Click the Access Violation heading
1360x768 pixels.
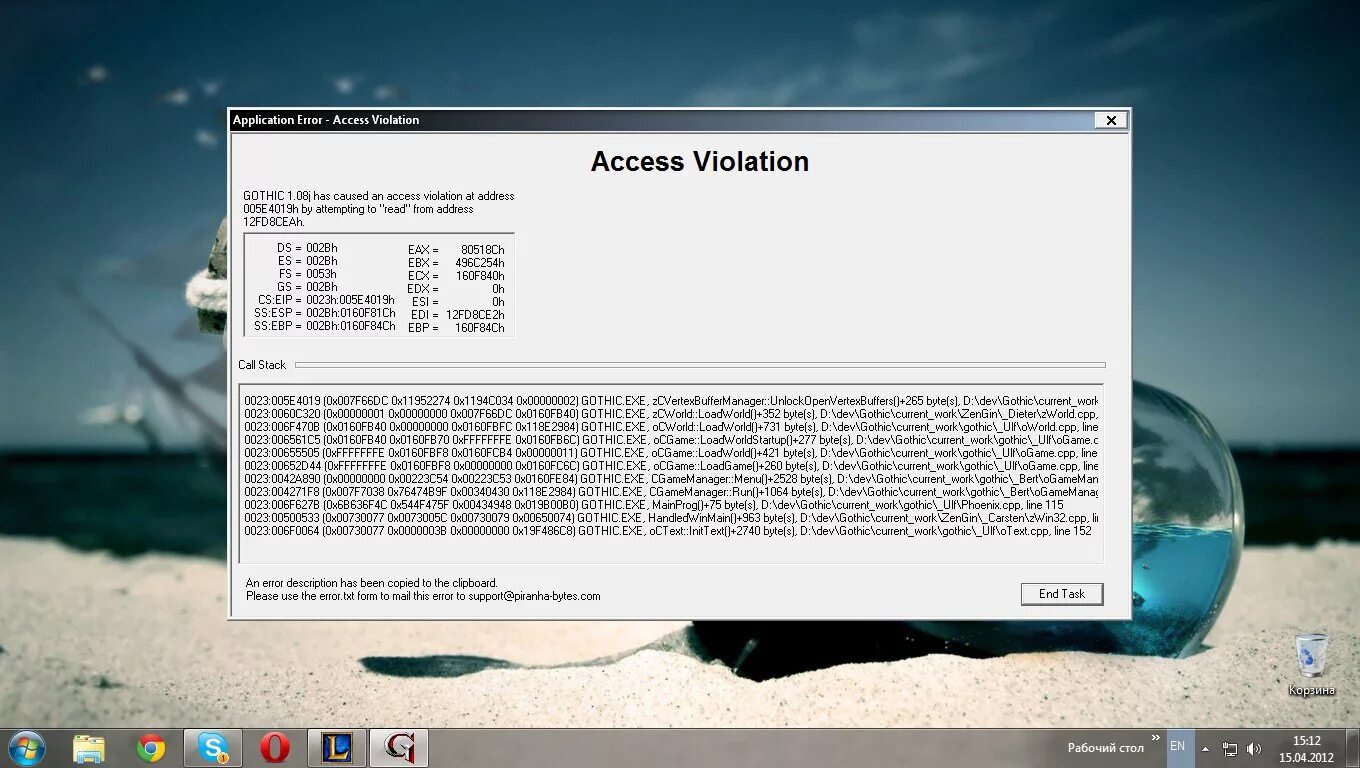click(700, 162)
